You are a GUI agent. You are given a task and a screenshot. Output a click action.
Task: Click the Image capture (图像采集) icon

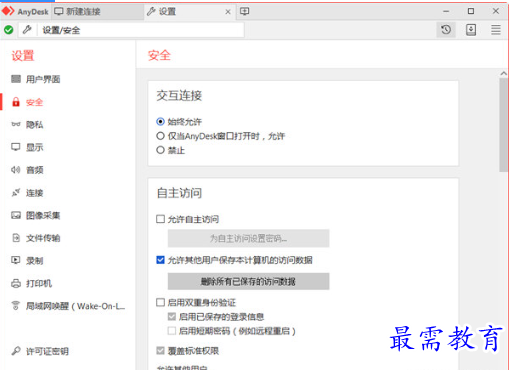pyautogui.click(x=16, y=215)
